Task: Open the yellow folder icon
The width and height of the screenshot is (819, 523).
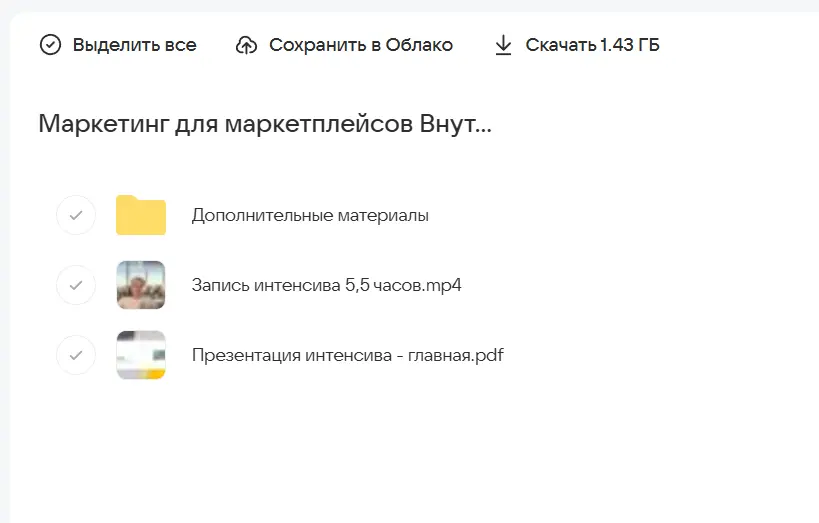Action: 141,215
